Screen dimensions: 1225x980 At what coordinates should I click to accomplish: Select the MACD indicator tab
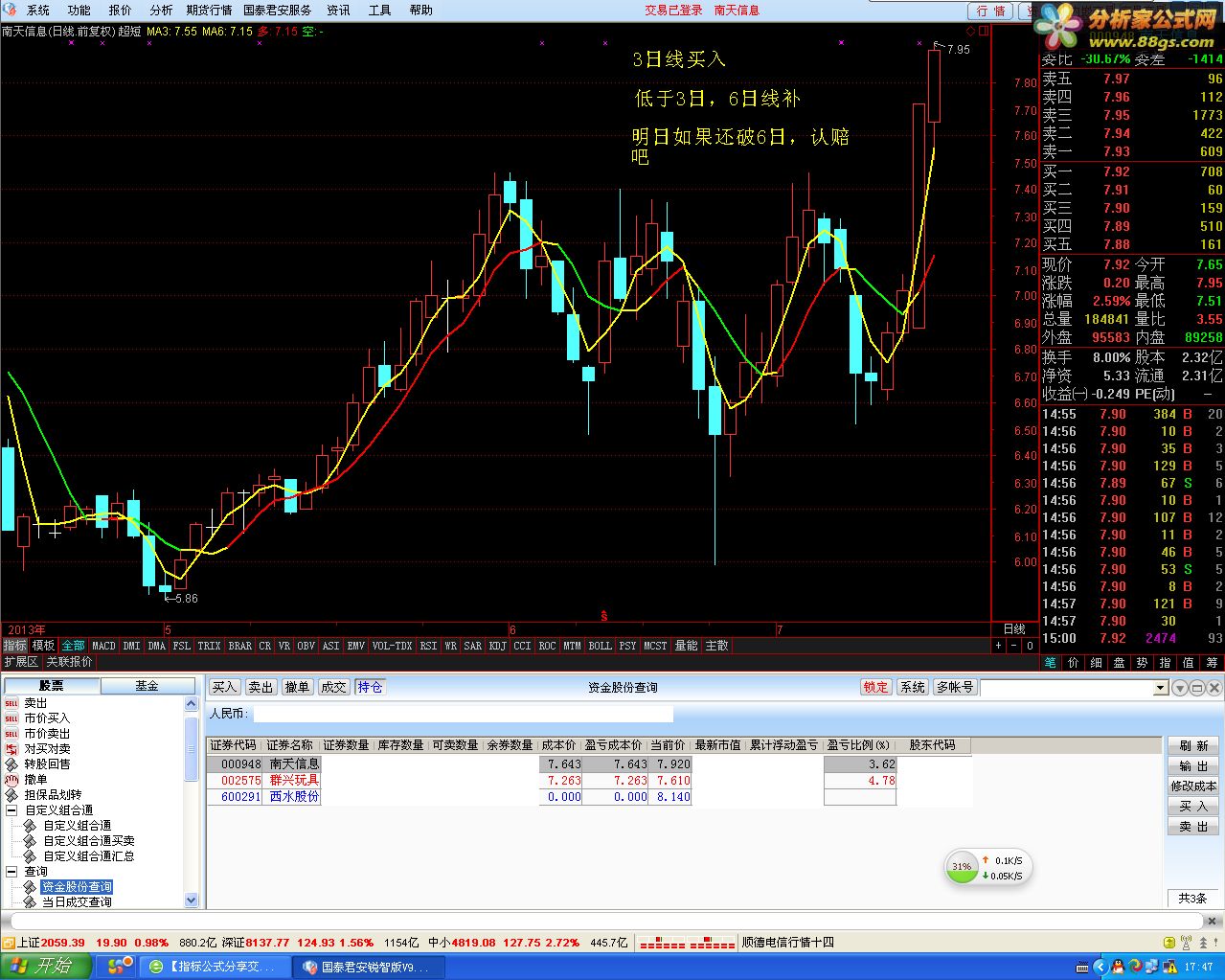pos(103,646)
